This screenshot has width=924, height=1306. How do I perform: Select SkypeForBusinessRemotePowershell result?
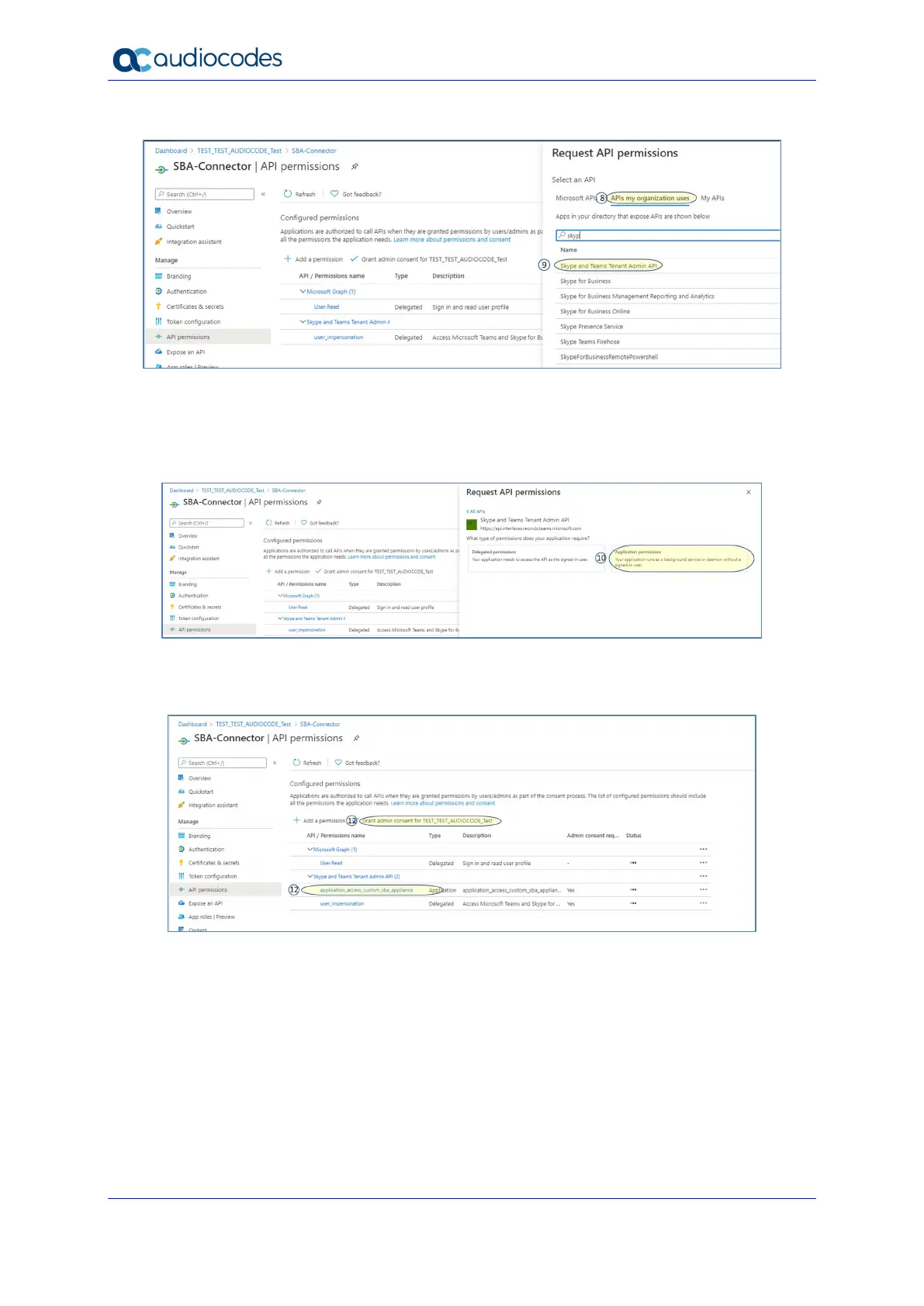click(609, 357)
